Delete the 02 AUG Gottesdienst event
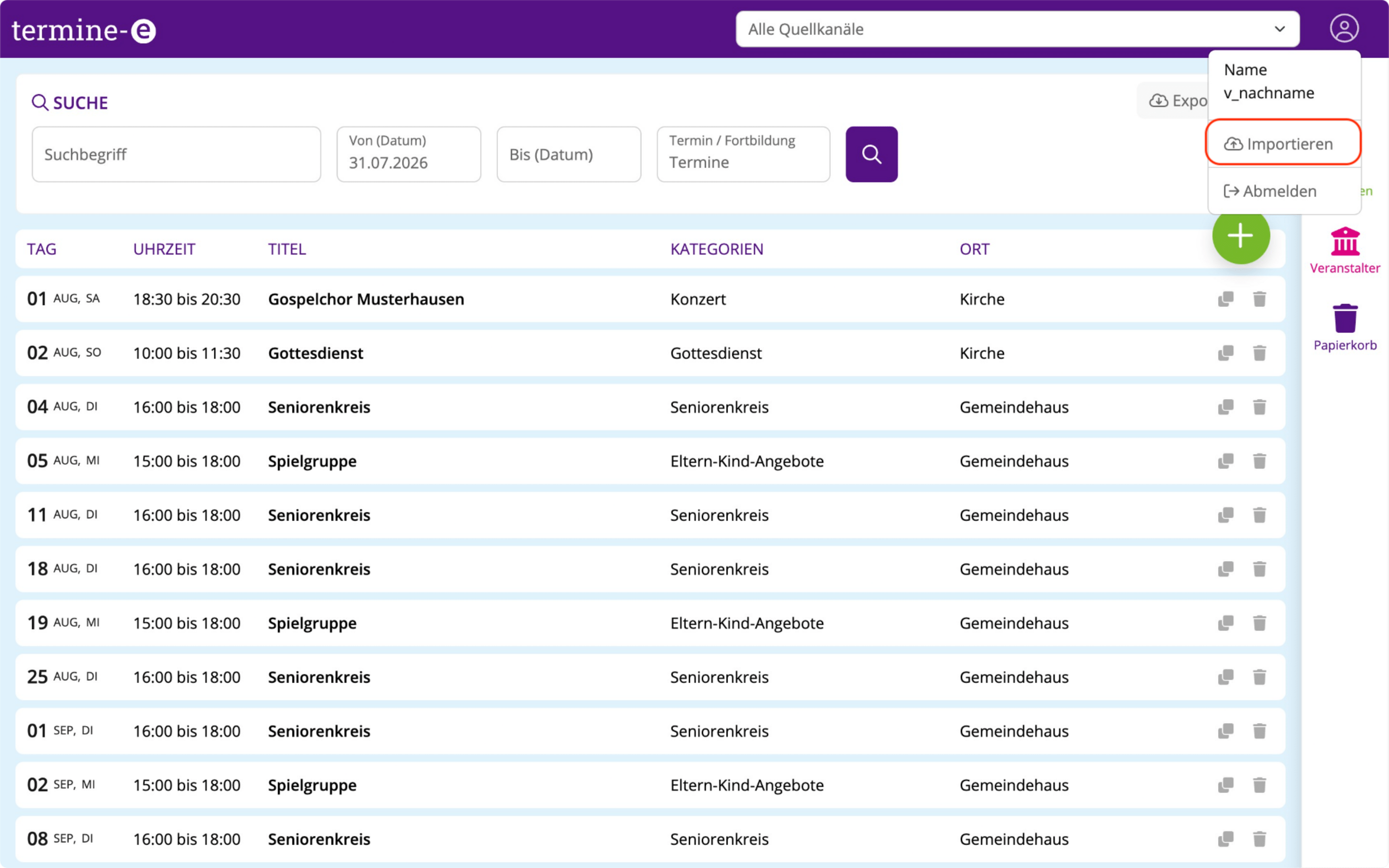 (1259, 353)
